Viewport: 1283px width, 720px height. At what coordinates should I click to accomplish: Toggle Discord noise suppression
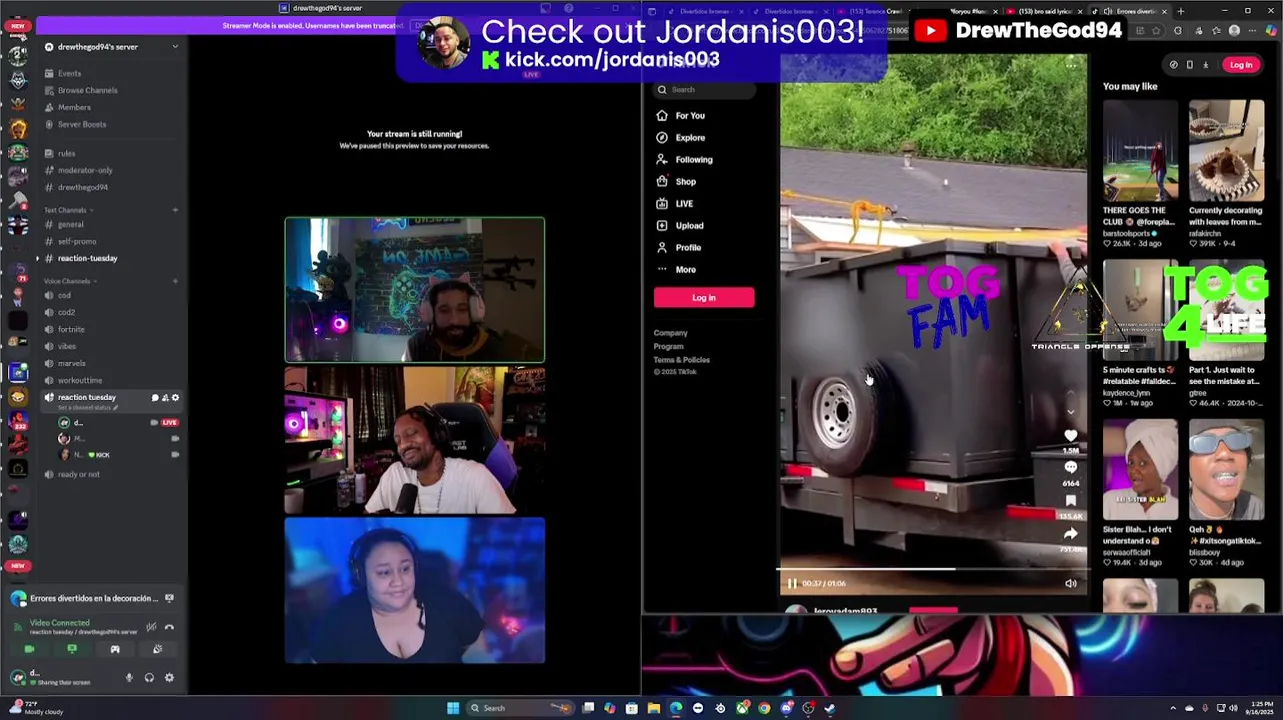[x=151, y=627]
